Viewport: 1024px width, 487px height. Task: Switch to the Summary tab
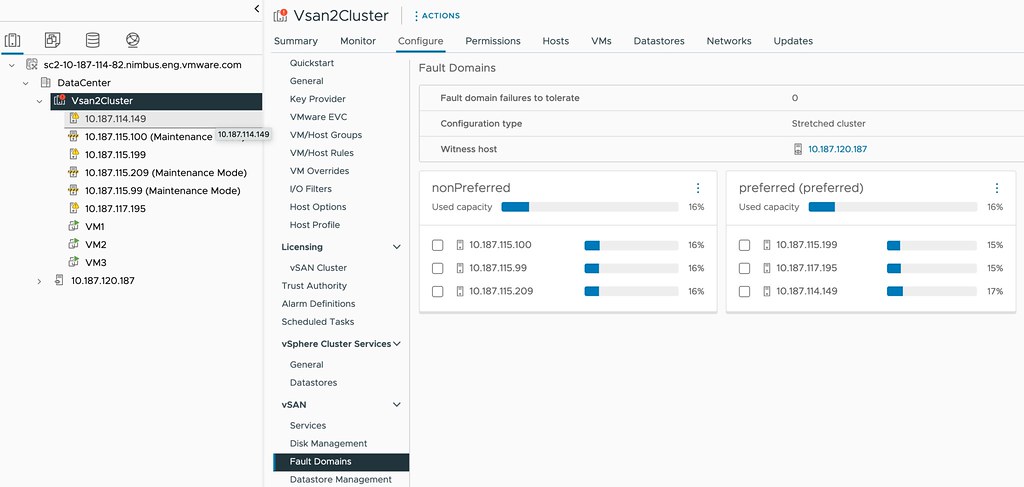(x=296, y=40)
